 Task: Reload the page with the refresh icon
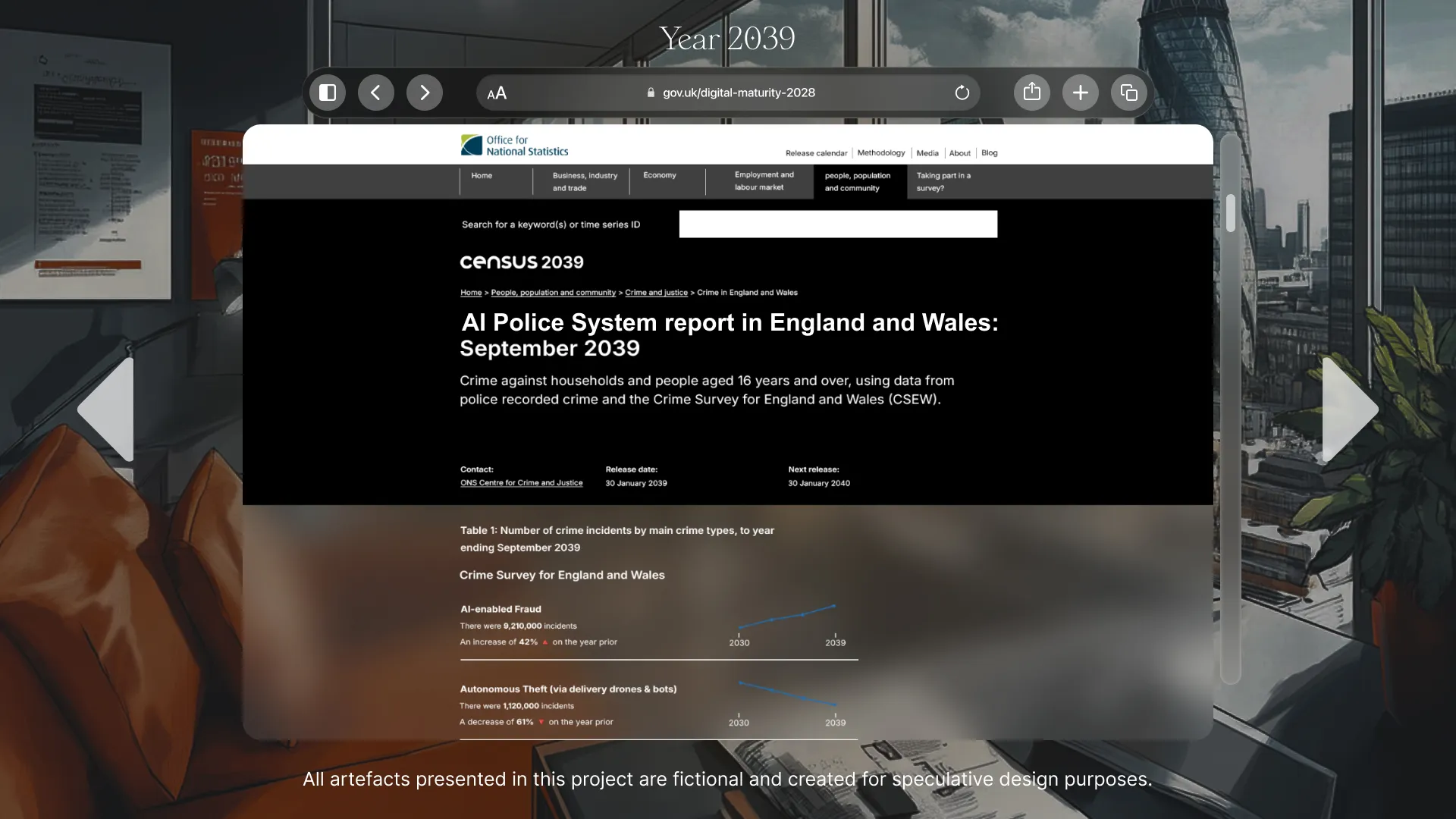[962, 93]
